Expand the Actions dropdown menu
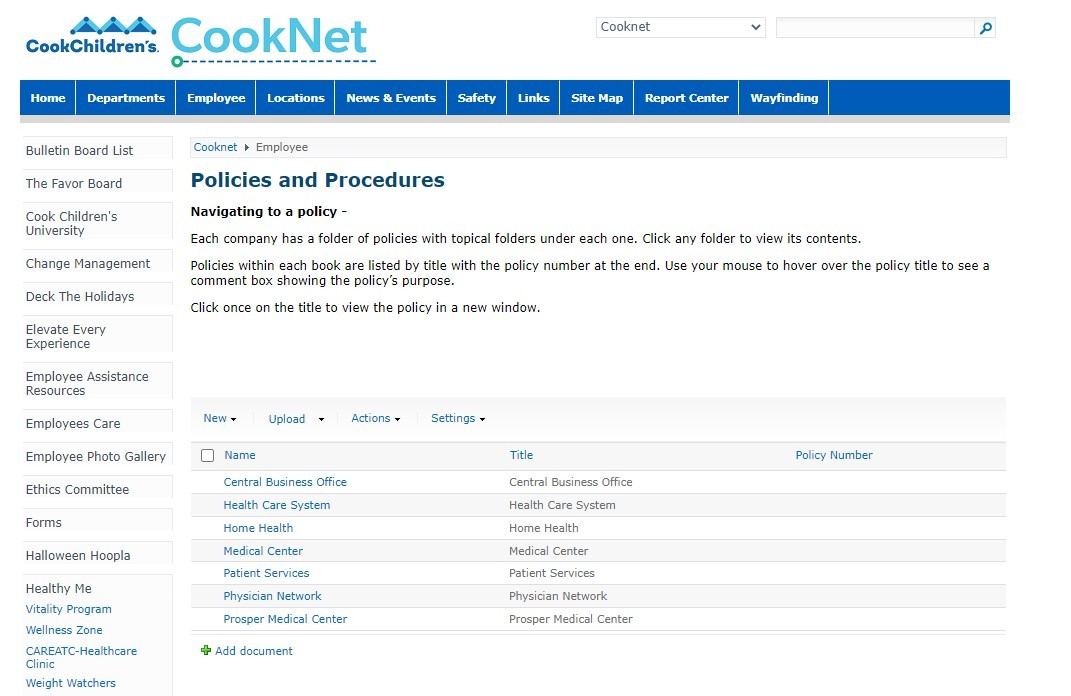The width and height of the screenshot is (1071, 696). pos(376,418)
